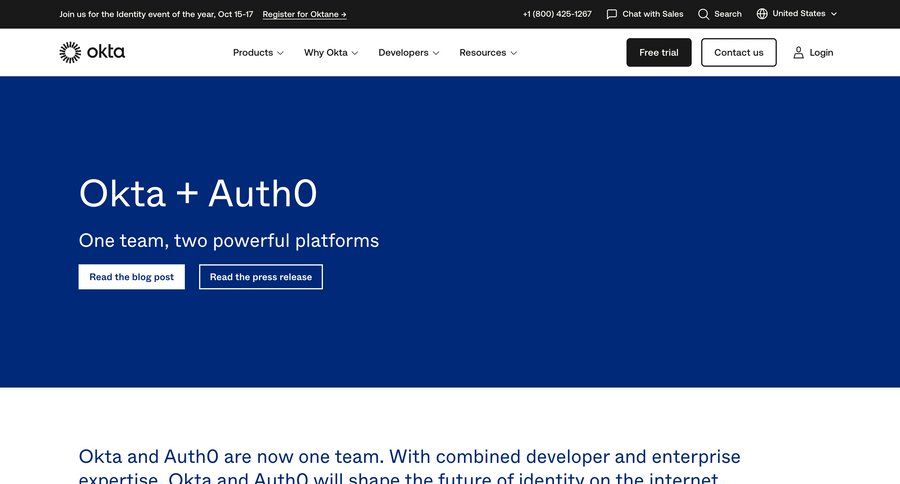900x484 pixels.
Task: Click Read the blog post button
Action: (131, 277)
